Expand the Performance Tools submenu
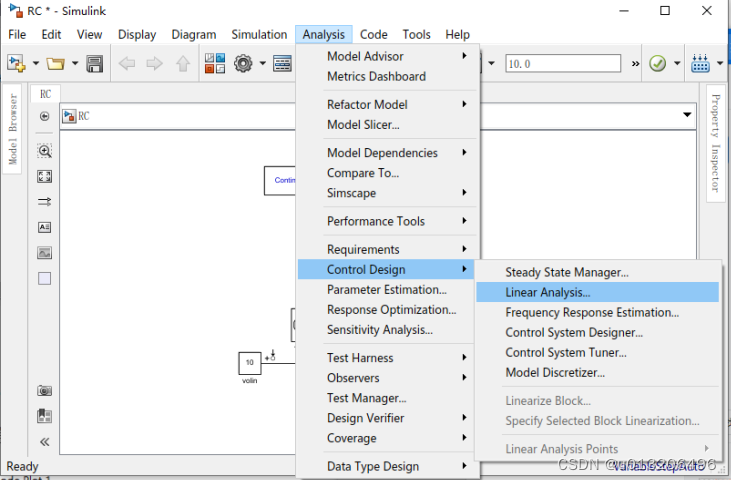This screenshot has width=731, height=480. (388, 221)
